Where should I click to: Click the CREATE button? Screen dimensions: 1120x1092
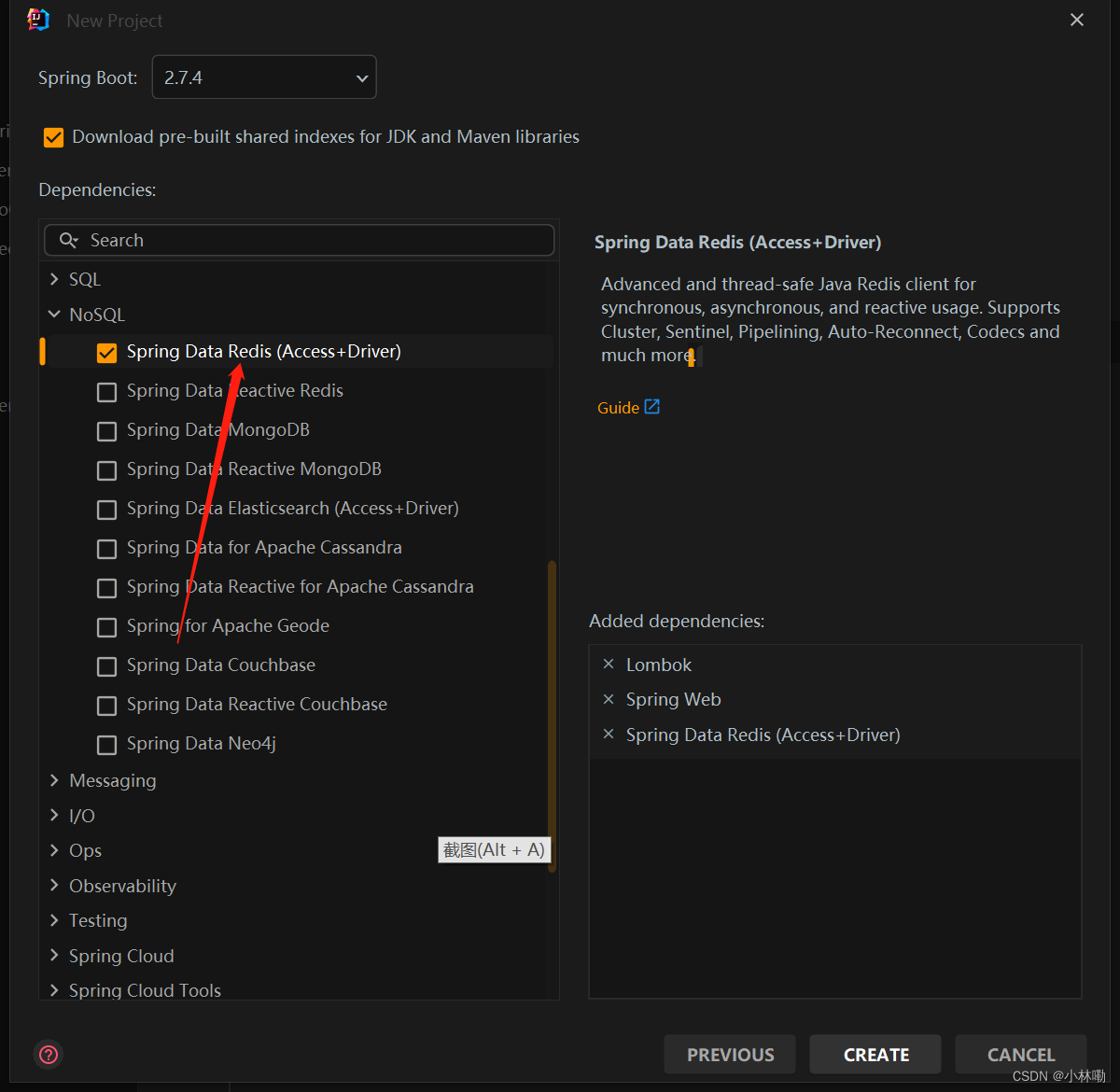(875, 1055)
